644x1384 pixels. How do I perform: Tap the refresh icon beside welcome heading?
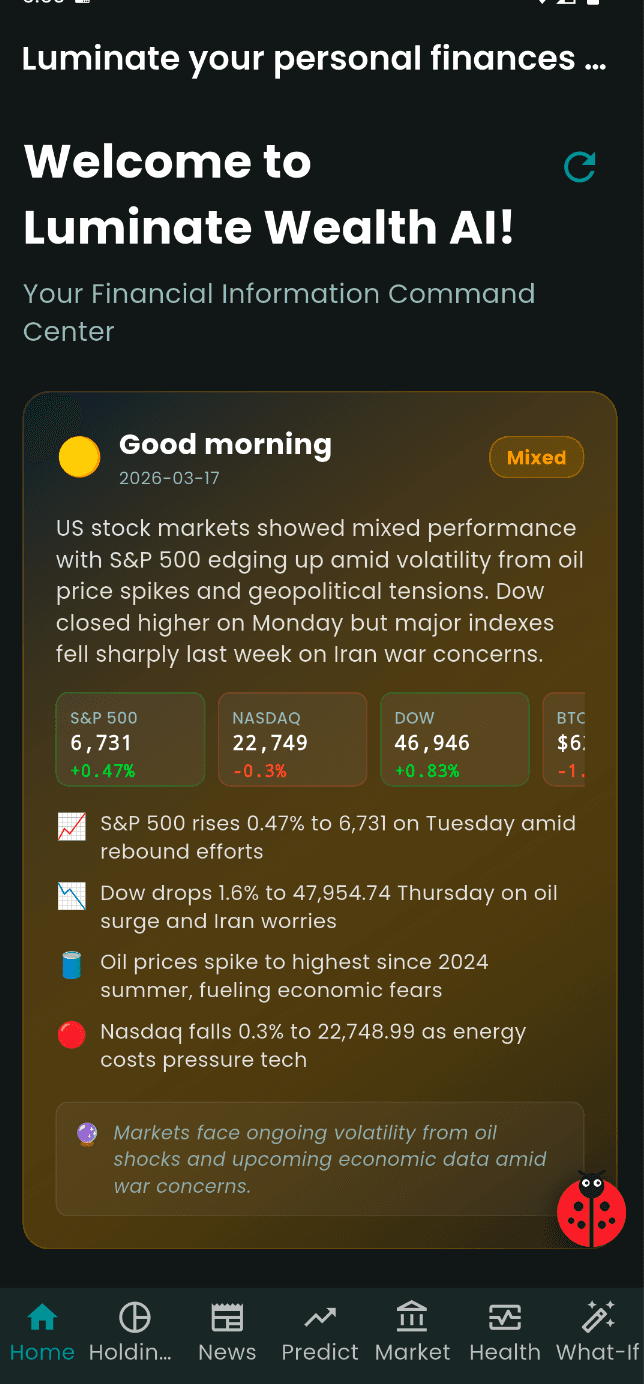click(580, 167)
